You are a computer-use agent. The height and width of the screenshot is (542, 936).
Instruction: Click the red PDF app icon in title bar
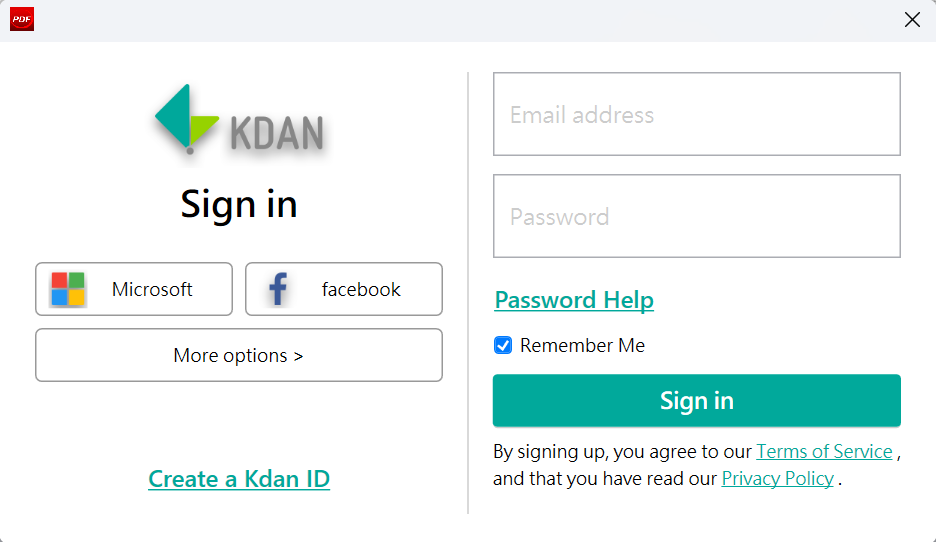tap(22, 19)
